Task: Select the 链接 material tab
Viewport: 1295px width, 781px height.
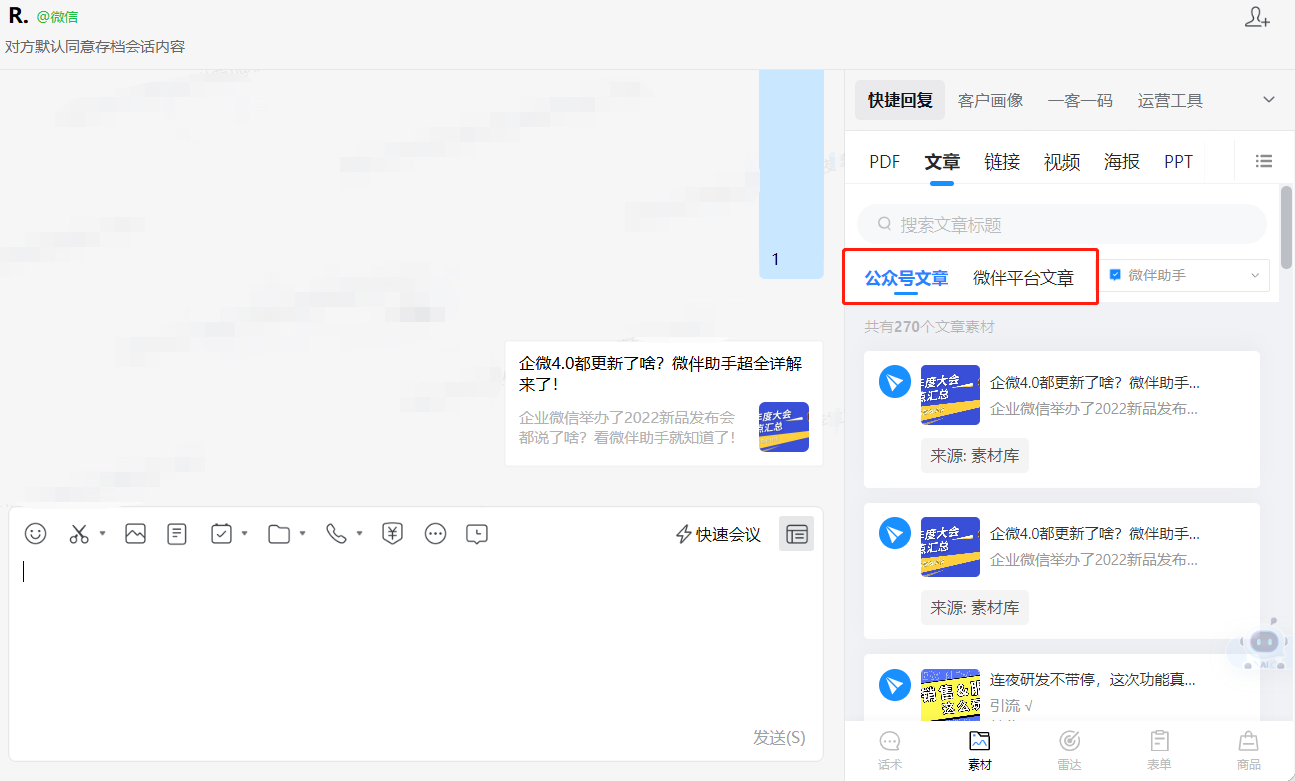Action: (1002, 162)
